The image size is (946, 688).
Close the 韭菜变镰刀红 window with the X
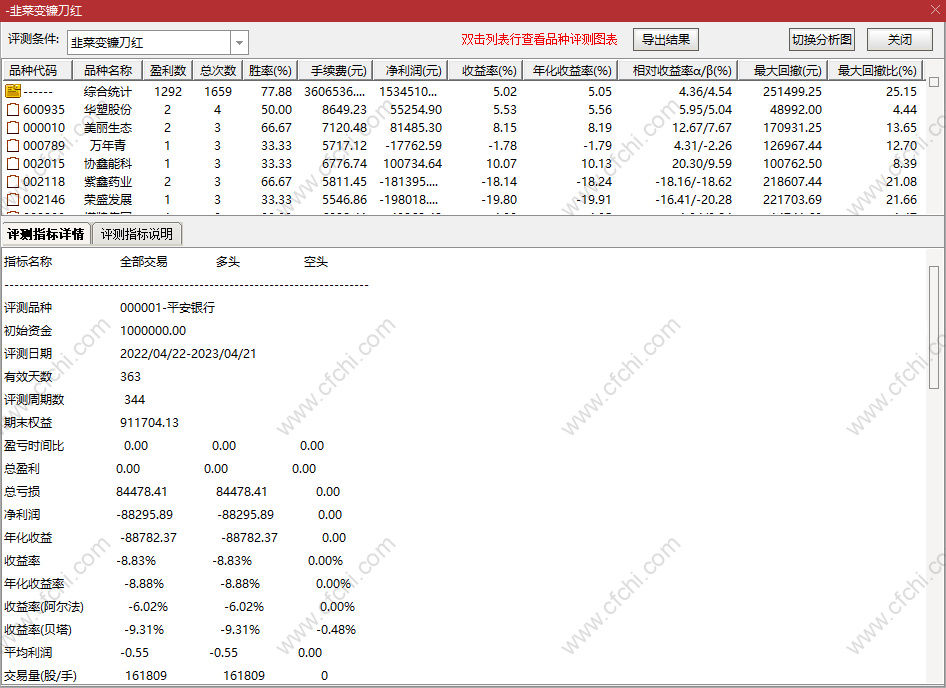934,10
